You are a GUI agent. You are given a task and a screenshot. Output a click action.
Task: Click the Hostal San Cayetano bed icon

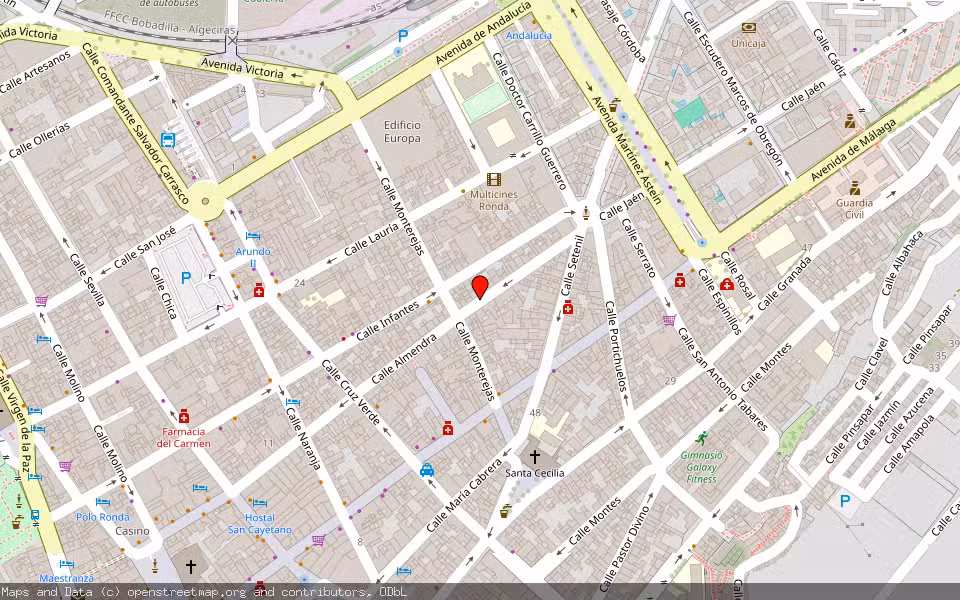coord(260,503)
